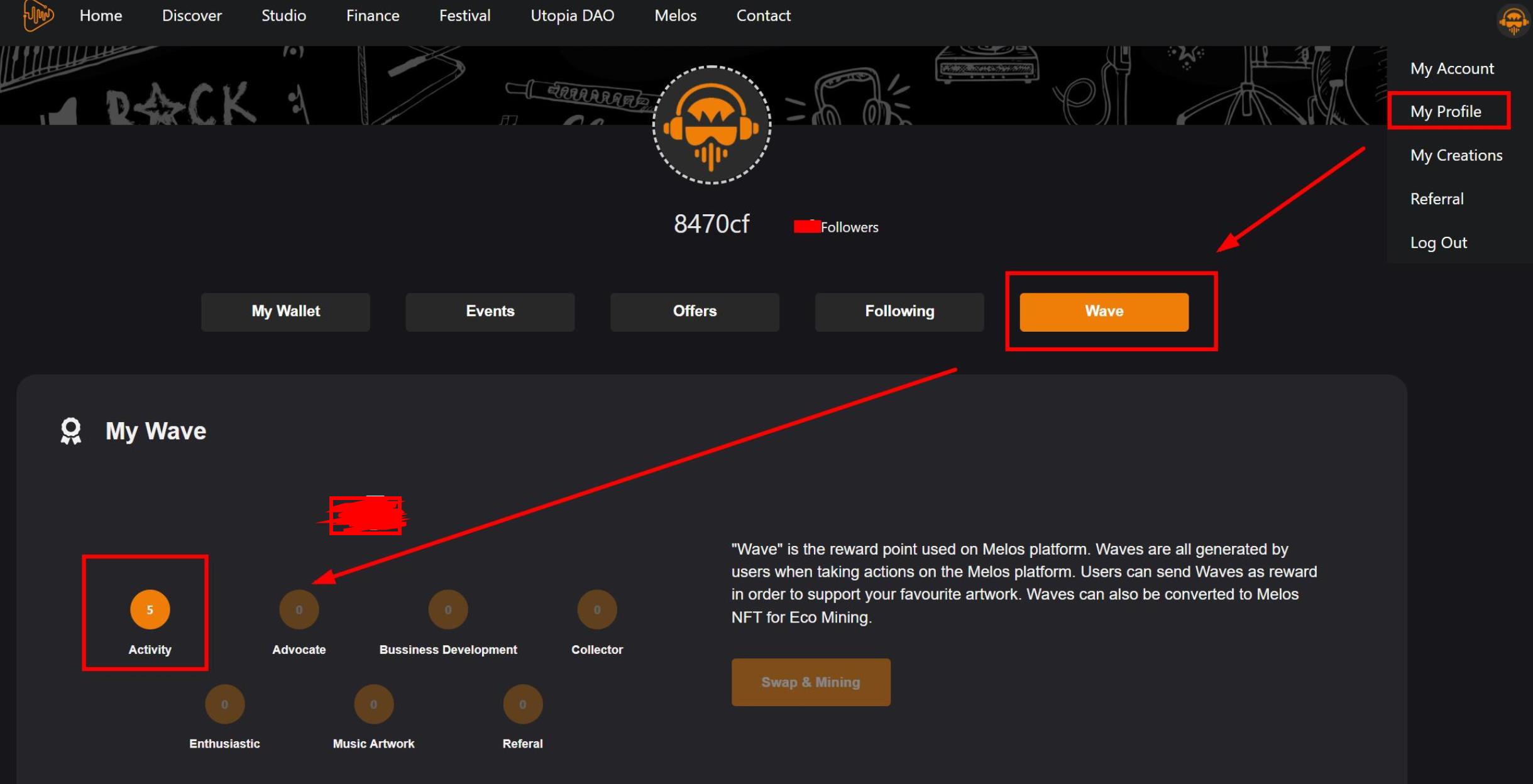Viewport: 1533px width, 784px height.
Task: Switch to the Wave tab
Action: click(x=1104, y=312)
